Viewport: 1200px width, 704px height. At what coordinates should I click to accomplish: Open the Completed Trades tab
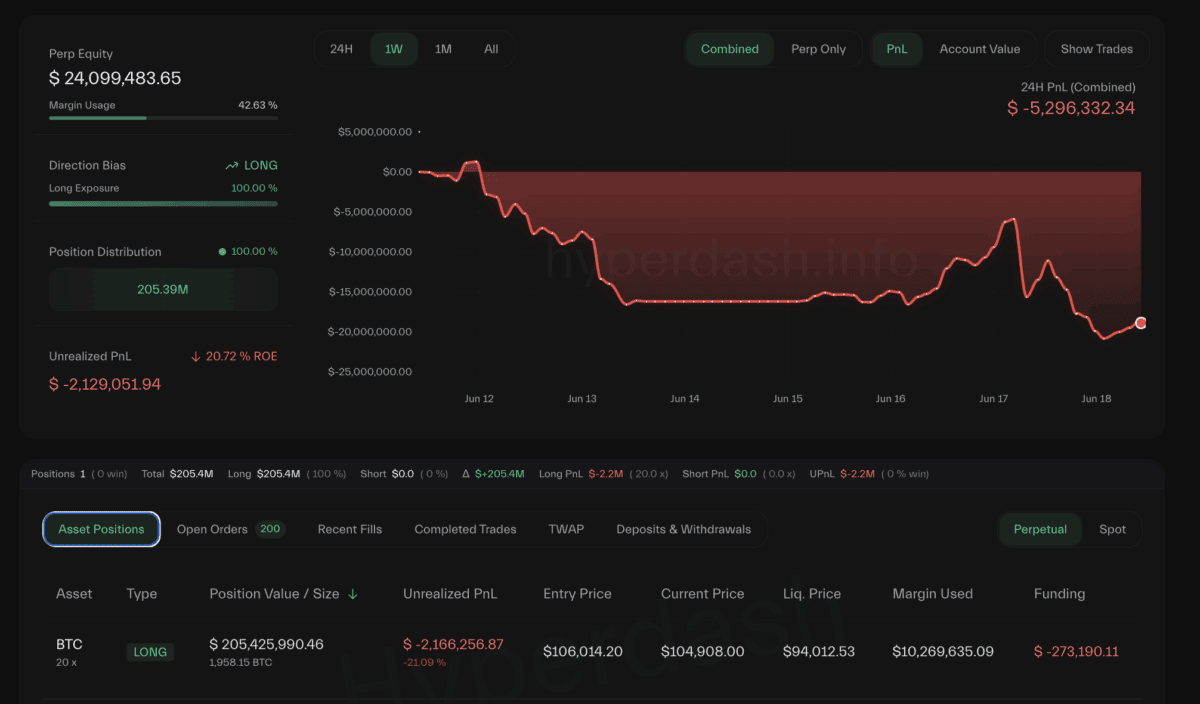click(x=465, y=529)
